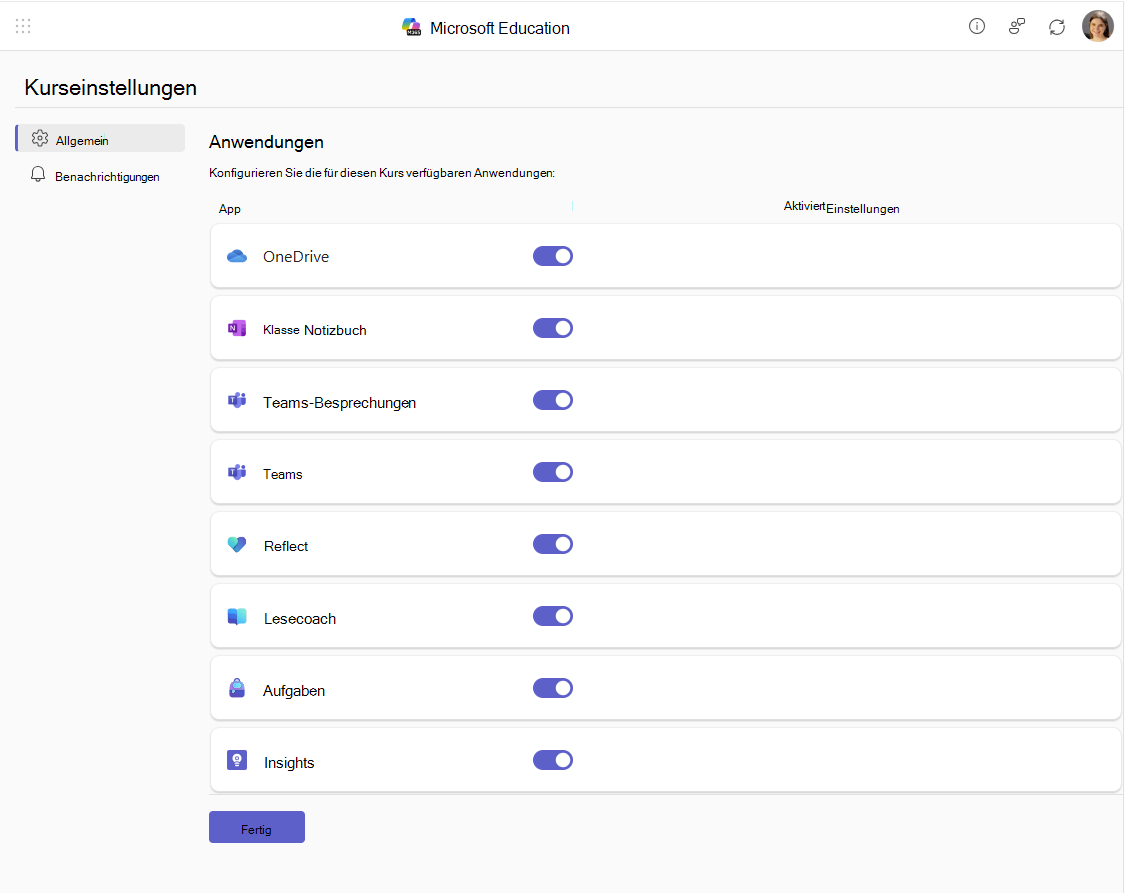The width and height of the screenshot is (1128, 893).
Task: Click the Kurseinstellungen page heading
Action: tap(111, 88)
